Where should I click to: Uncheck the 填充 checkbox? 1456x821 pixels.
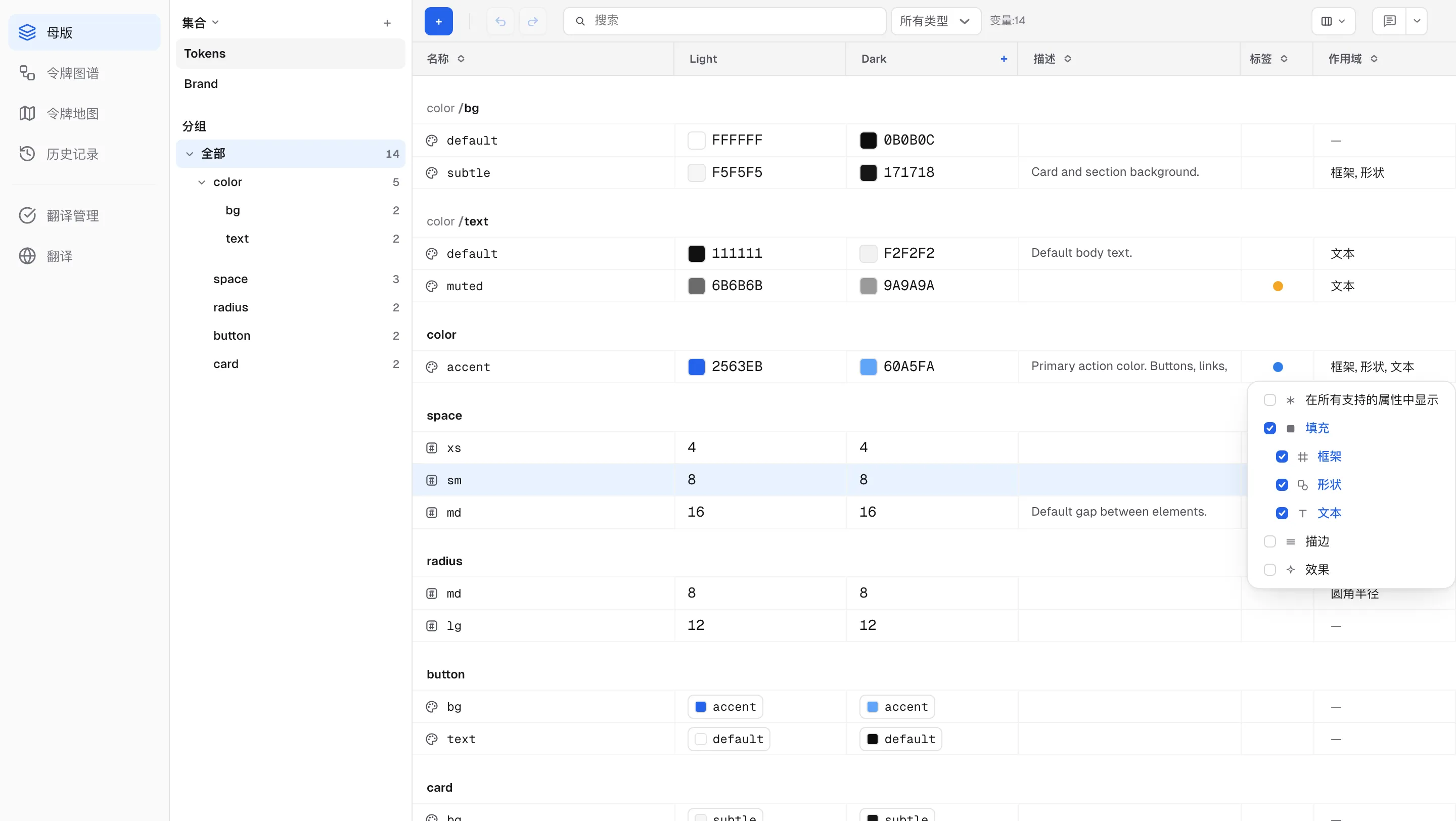click(x=1270, y=428)
